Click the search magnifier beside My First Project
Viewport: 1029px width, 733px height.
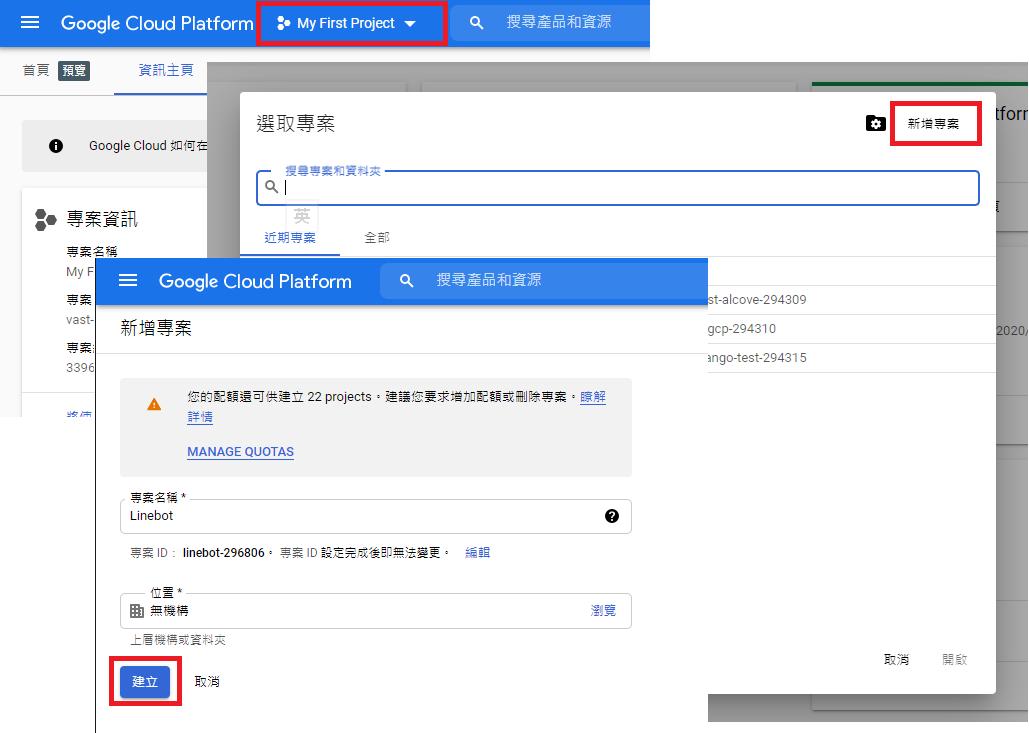click(476, 23)
